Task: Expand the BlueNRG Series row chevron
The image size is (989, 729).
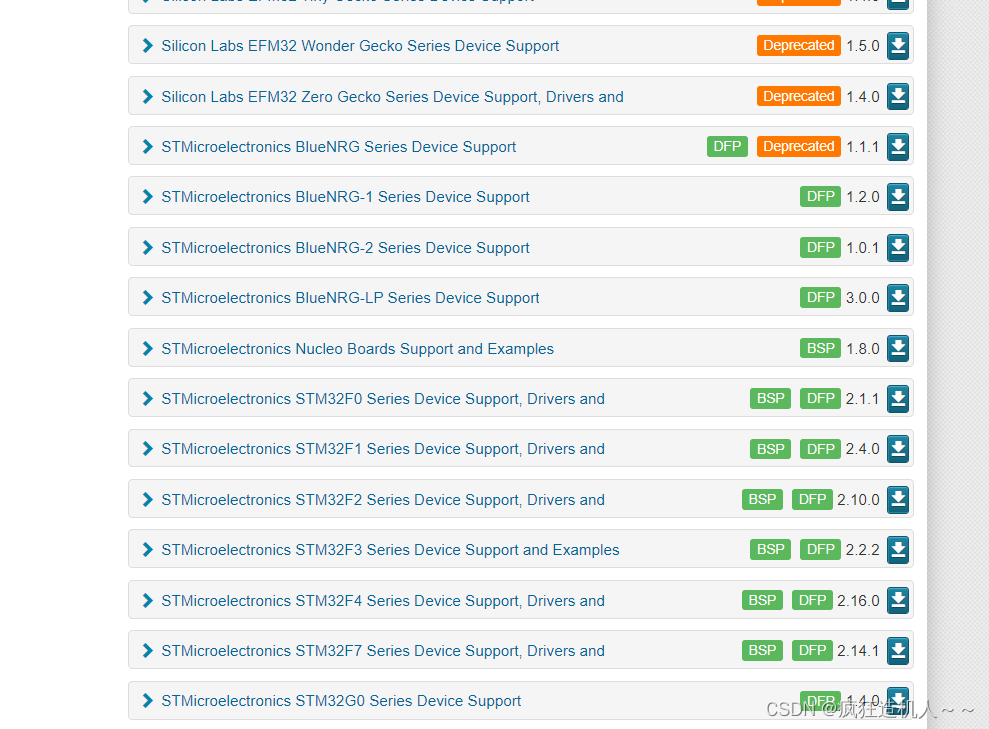Action: click(148, 146)
